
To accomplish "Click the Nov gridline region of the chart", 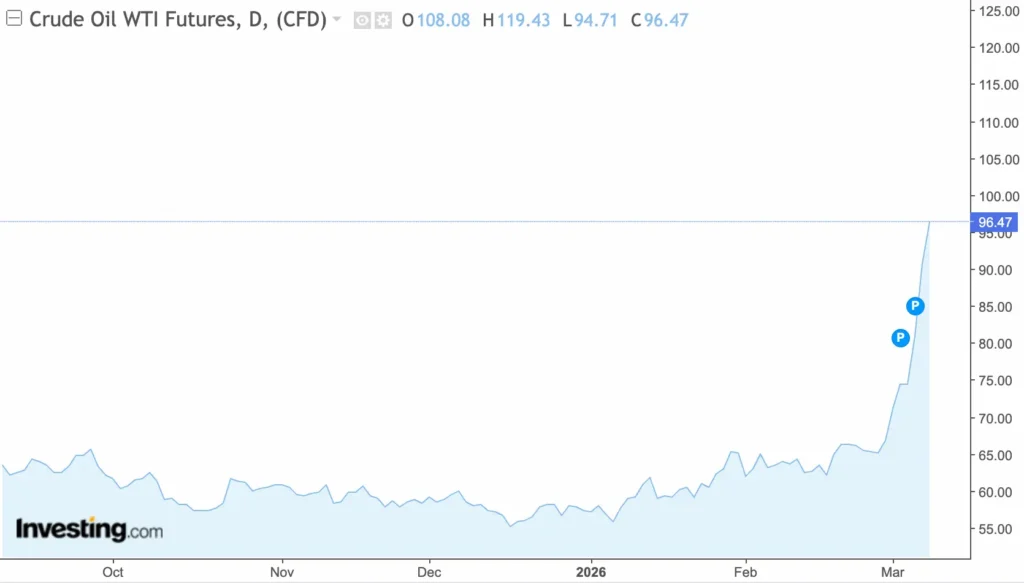I will click(281, 490).
